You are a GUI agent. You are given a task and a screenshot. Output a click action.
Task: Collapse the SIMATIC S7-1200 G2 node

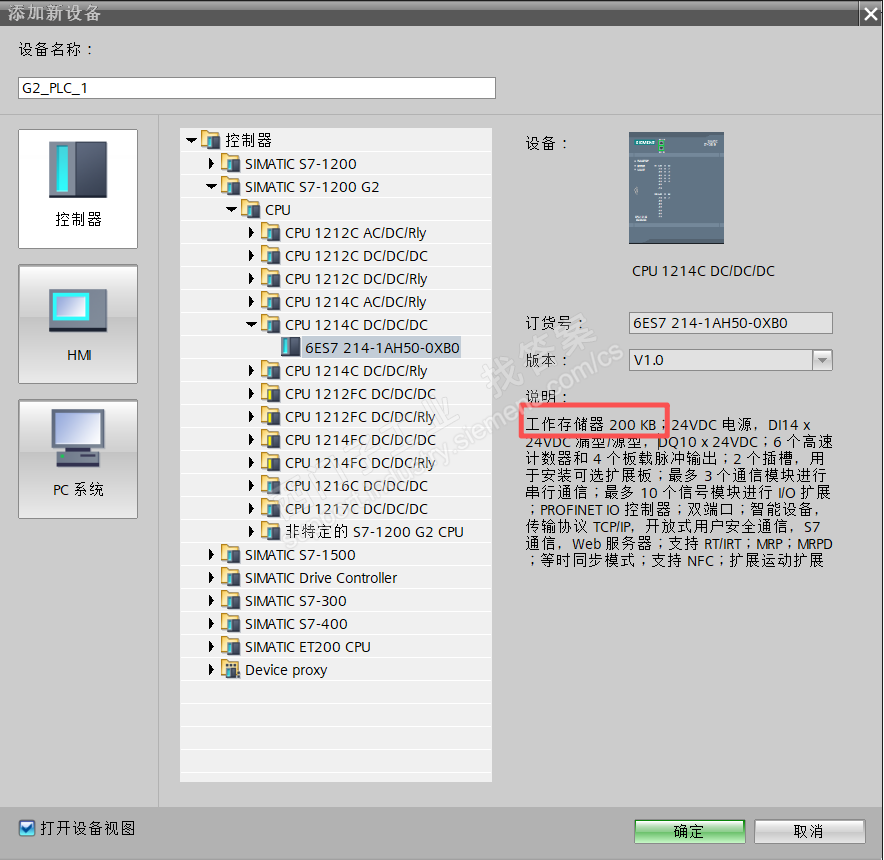pyautogui.click(x=212, y=186)
